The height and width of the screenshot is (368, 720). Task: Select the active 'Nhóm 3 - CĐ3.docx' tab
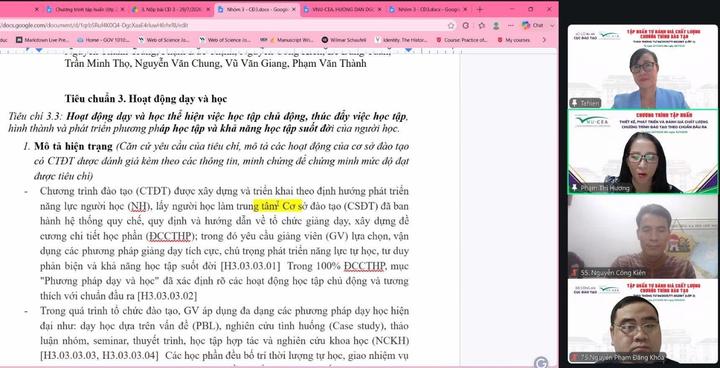click(256, 9)
